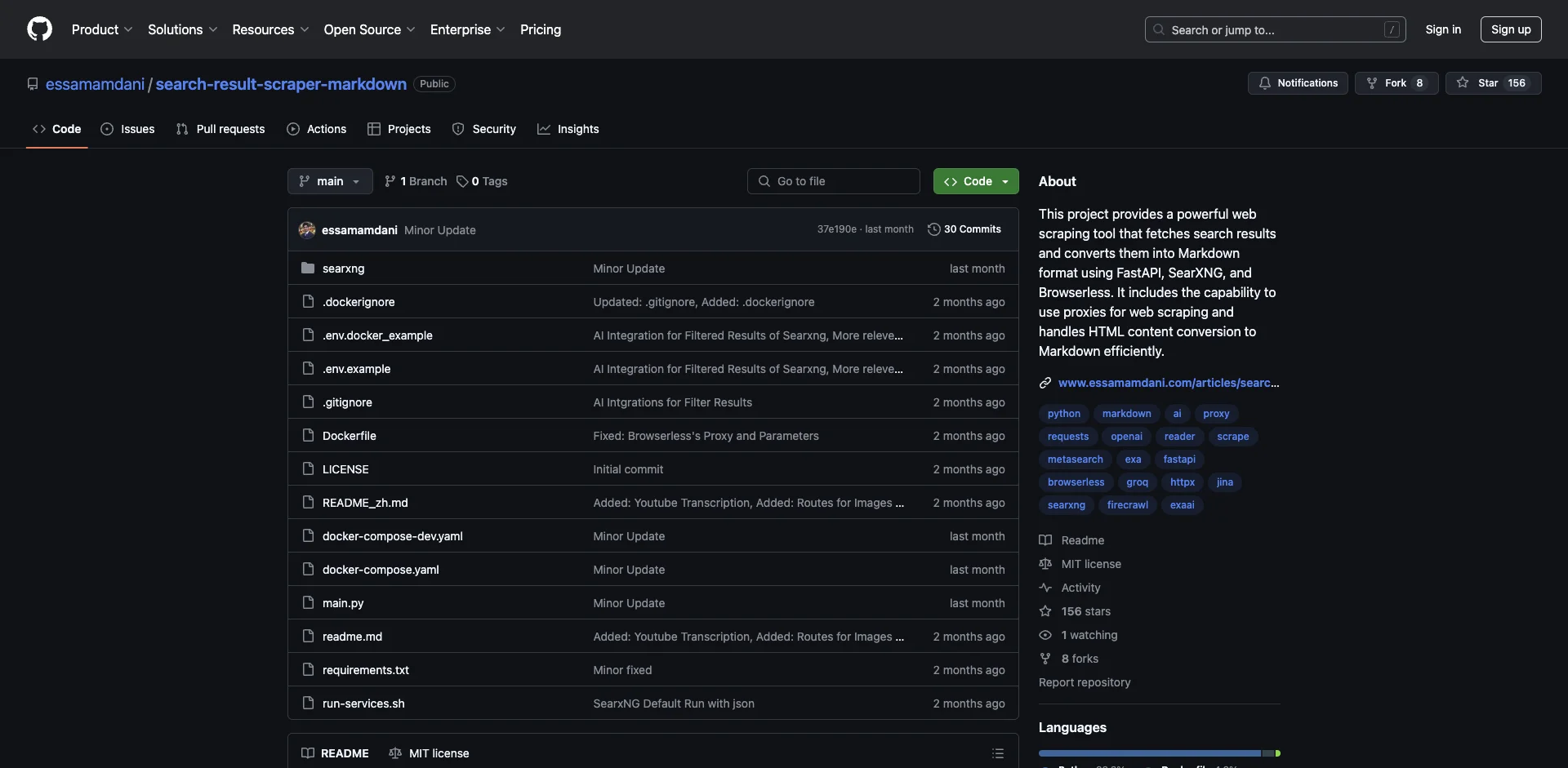Focus the Go to file input
The width and height of the screenshot is (1568, 768).
(834, 181)
